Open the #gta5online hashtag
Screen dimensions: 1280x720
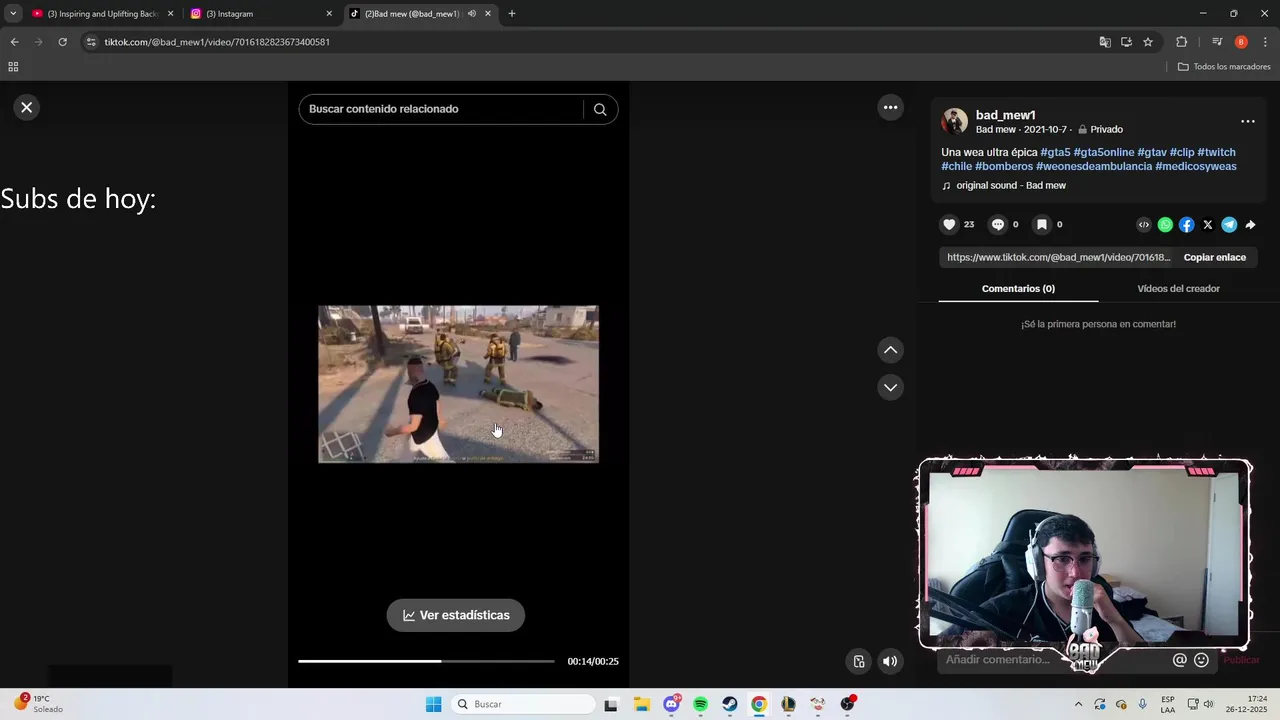point(1104,152)
